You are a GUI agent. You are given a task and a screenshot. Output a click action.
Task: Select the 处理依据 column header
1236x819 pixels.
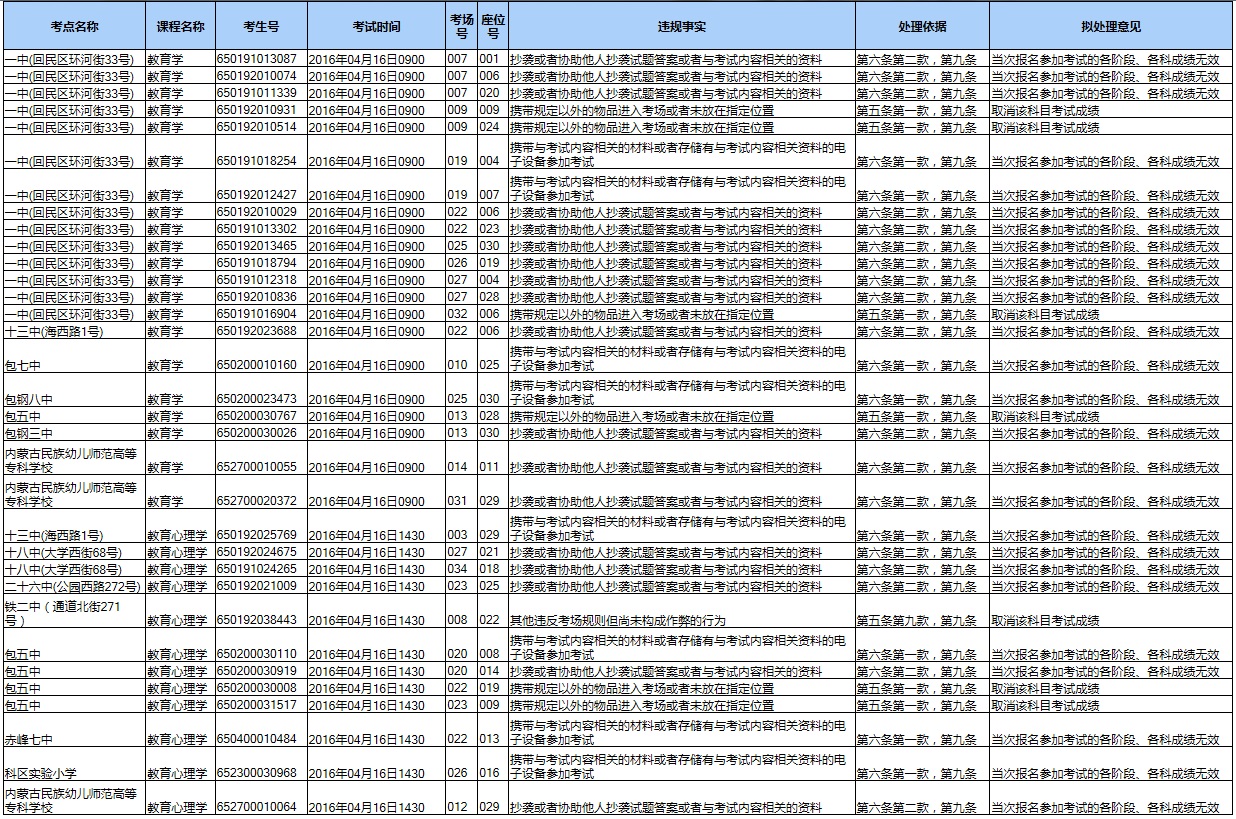click(921, 27)
